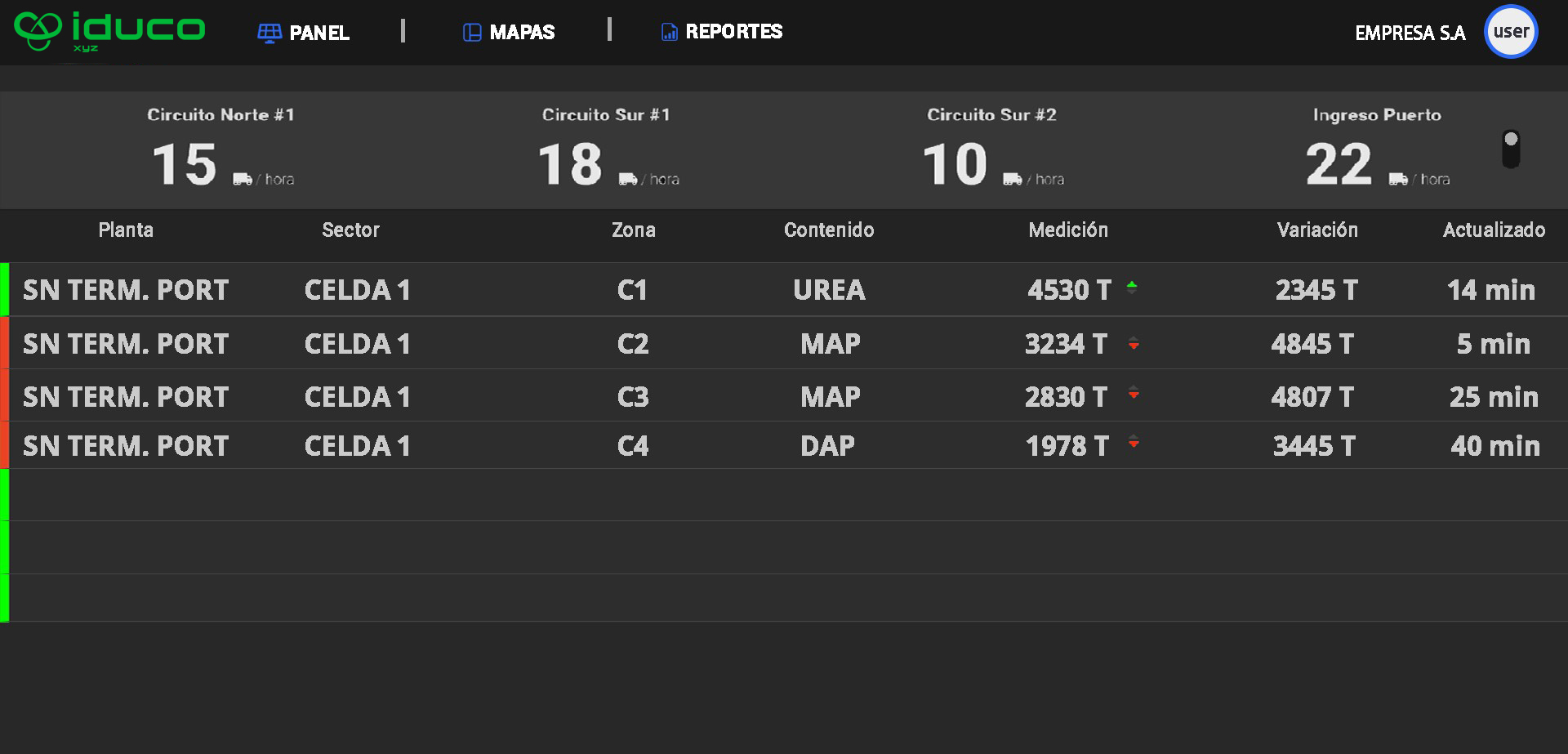Click the REPORTES chart icon
The width and height of the screenshot is (1568, 754).
pyautogui.click(x=669, y=33)
